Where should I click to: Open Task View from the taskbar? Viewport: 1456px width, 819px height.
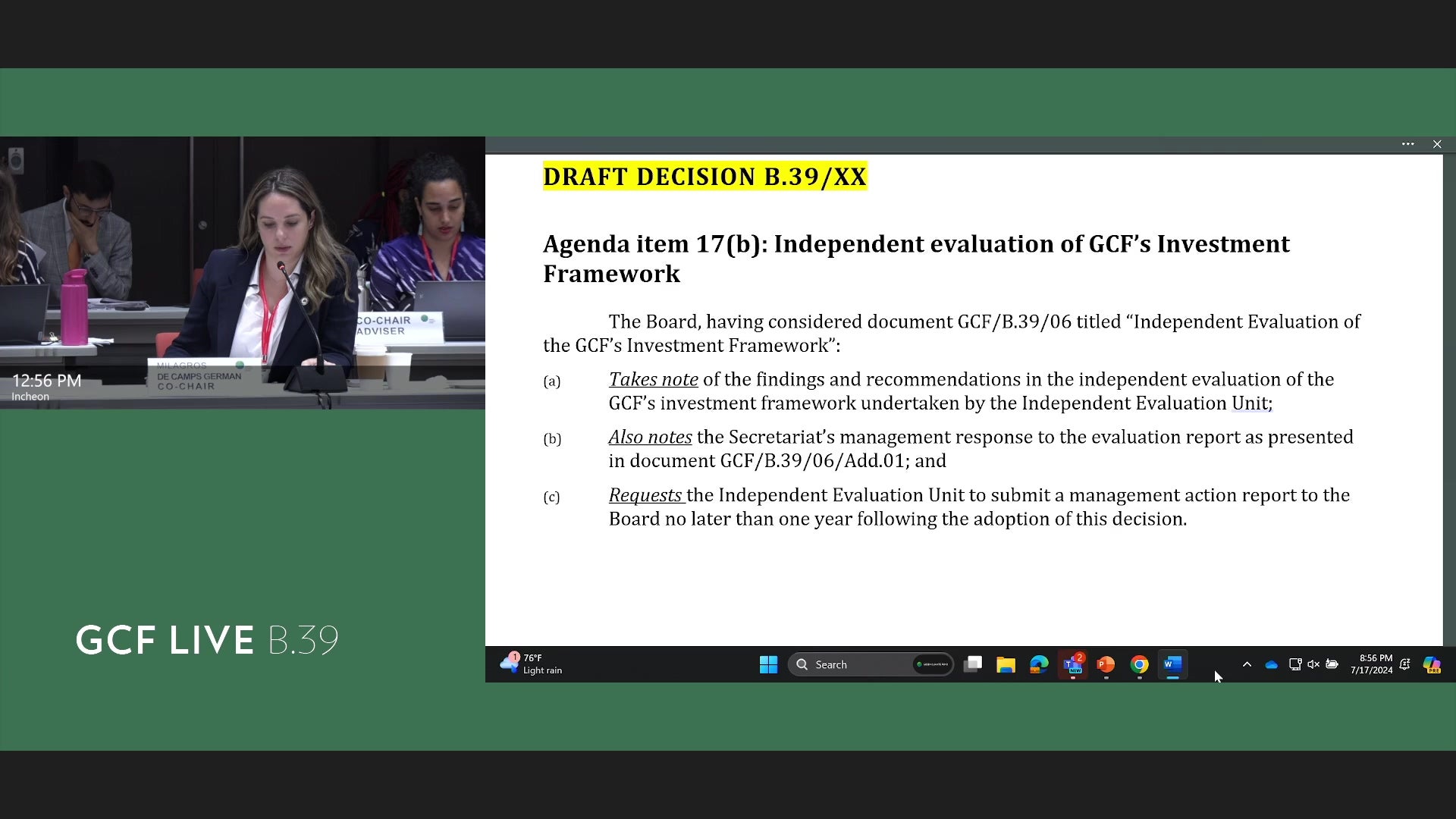pos(972,664)
